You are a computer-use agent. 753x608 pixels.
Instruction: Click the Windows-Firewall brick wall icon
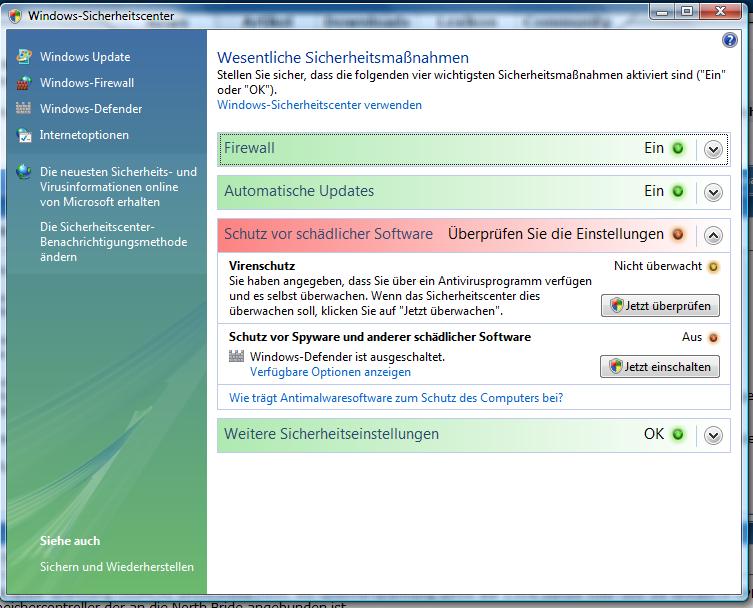[24, 83]
